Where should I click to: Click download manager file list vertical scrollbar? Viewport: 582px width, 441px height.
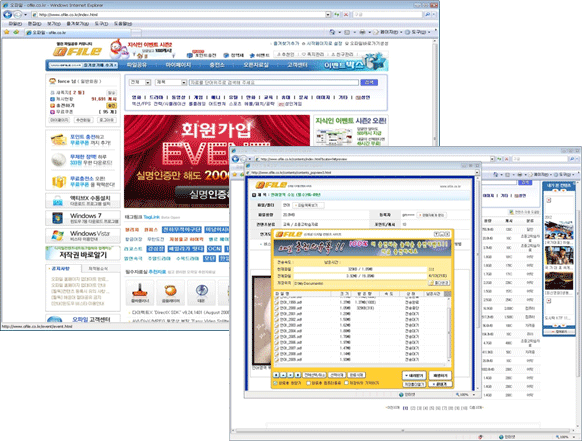click(x=448, y=330)
